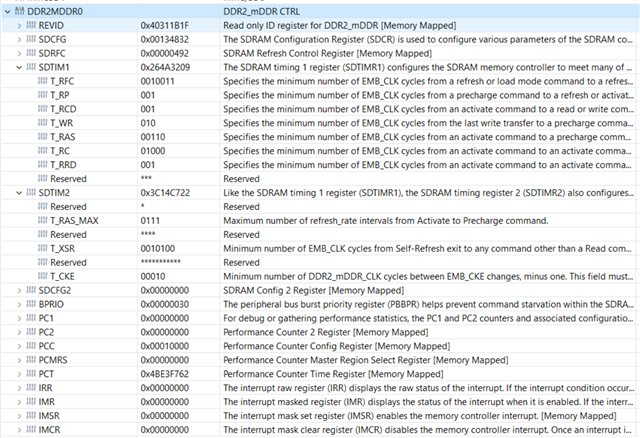Image resolution: width=640 pixels, height=438 pixels.
Task: Expand the IMCR register
Action: point(19,429)
